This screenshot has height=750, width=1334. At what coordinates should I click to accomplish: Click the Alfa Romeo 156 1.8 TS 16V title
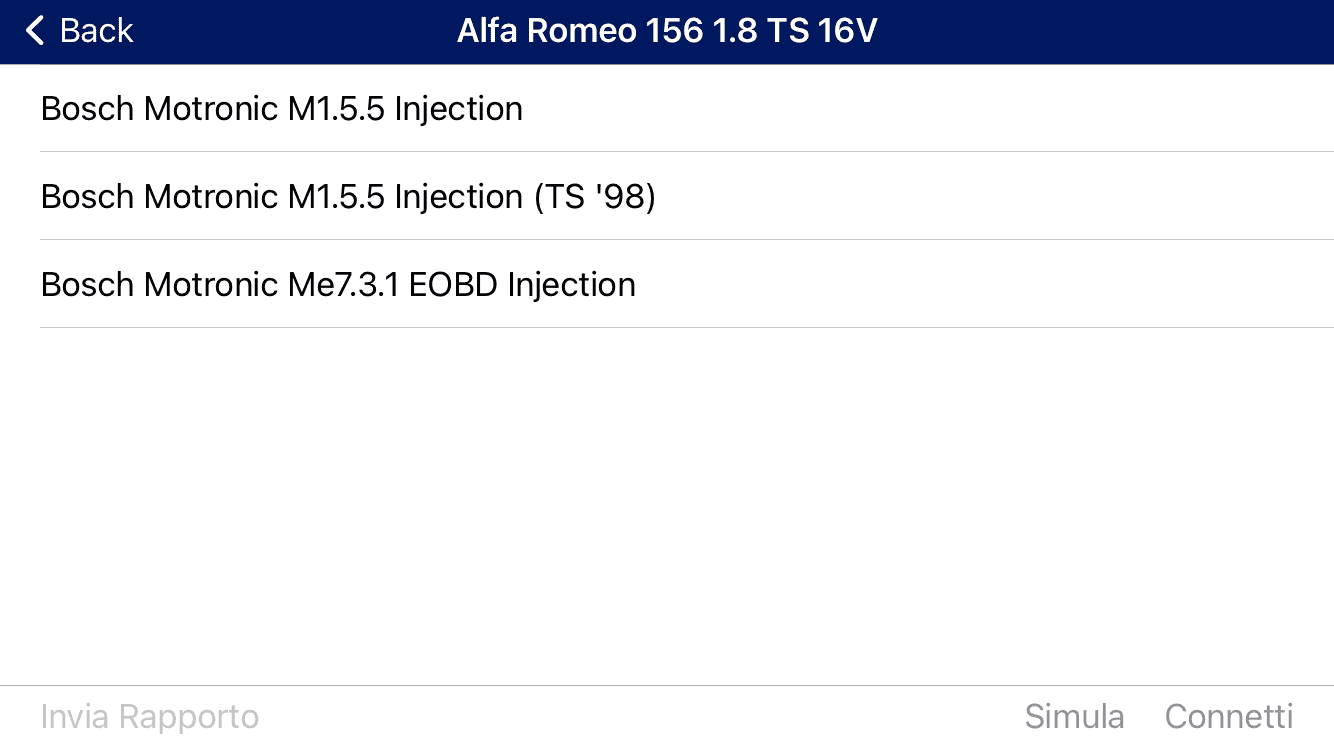tap(667, 31)
